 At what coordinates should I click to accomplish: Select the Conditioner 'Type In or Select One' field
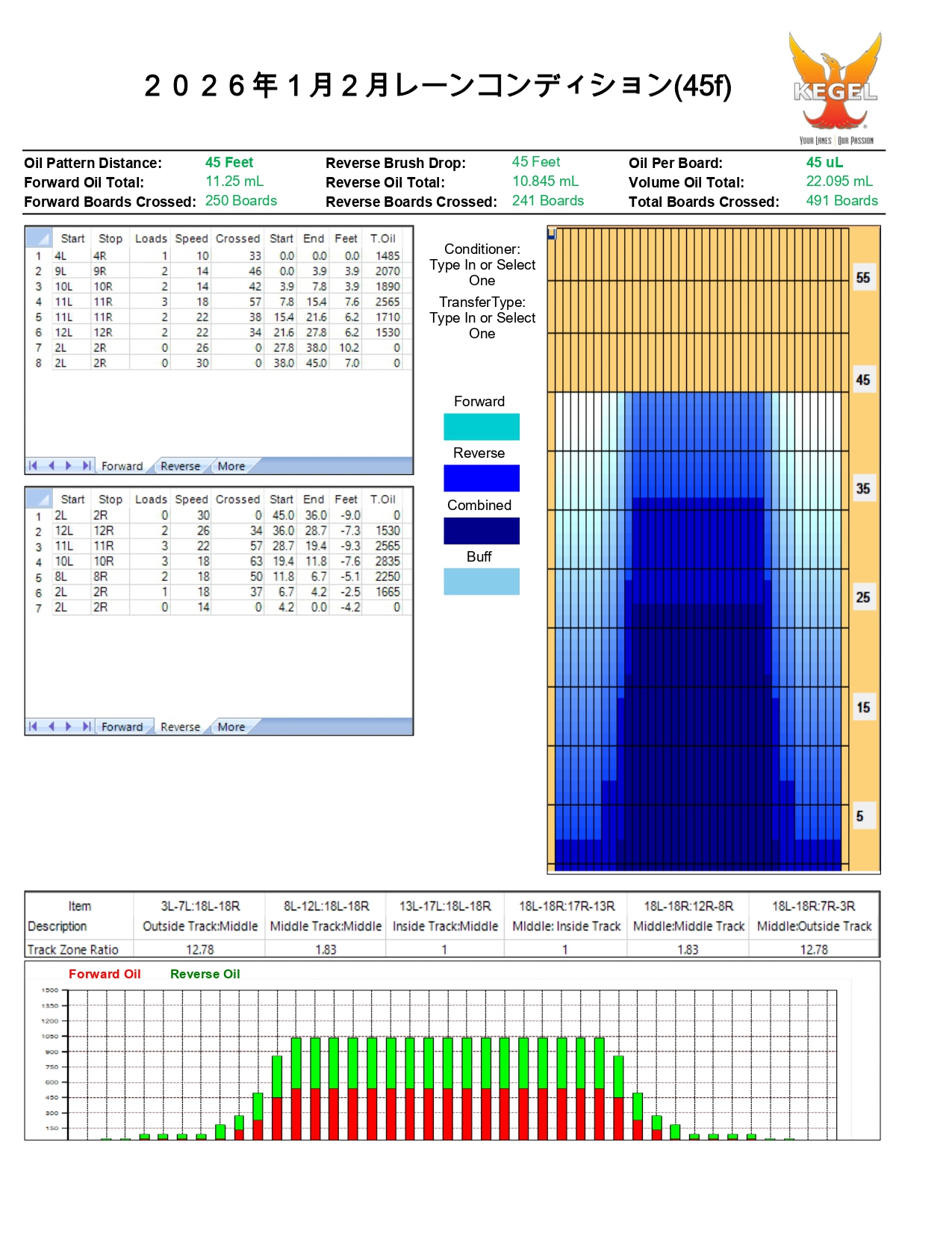coord(482,273)
